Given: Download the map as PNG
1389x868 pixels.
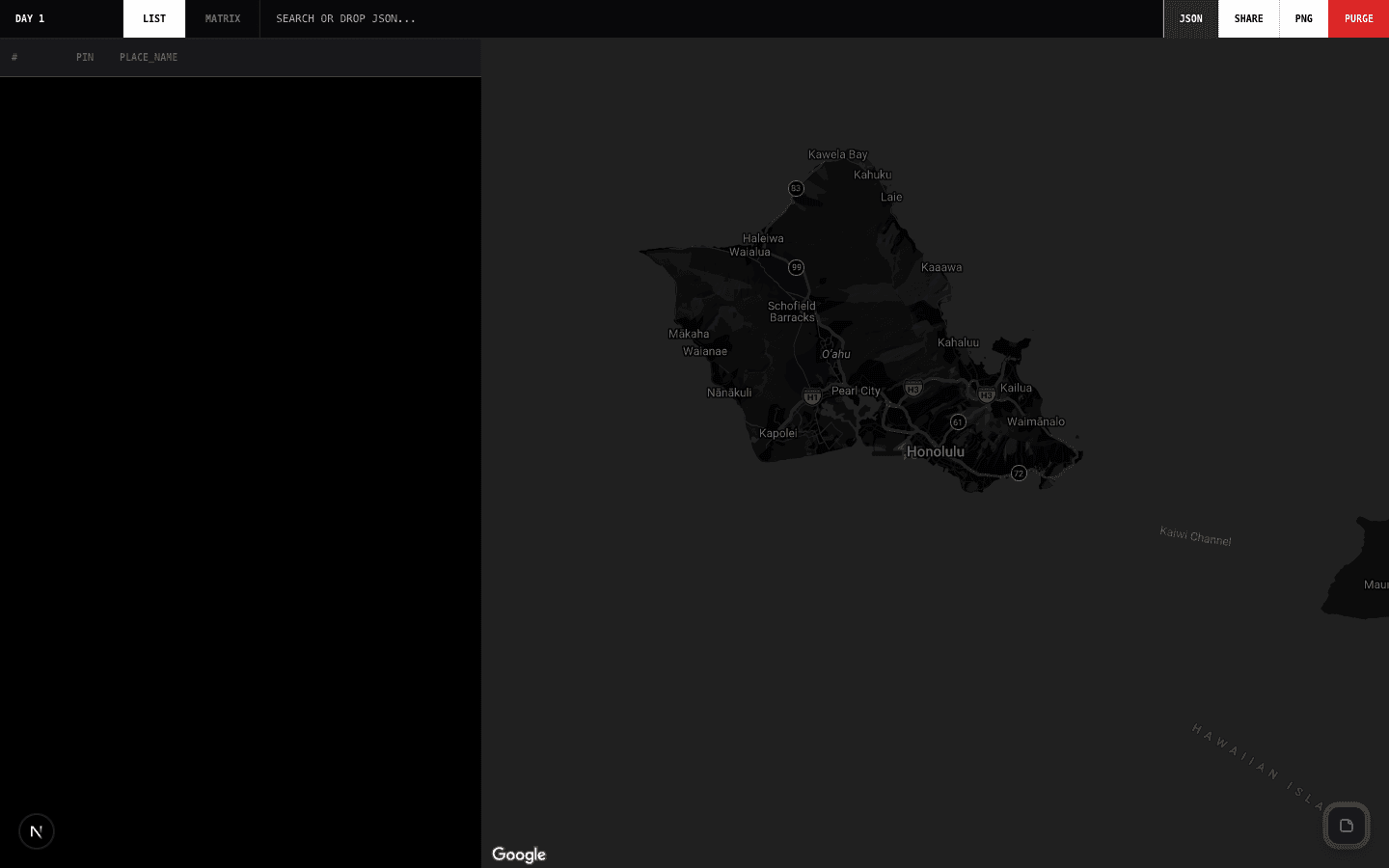Looking at the screenshot, I should click(1303, 18).
